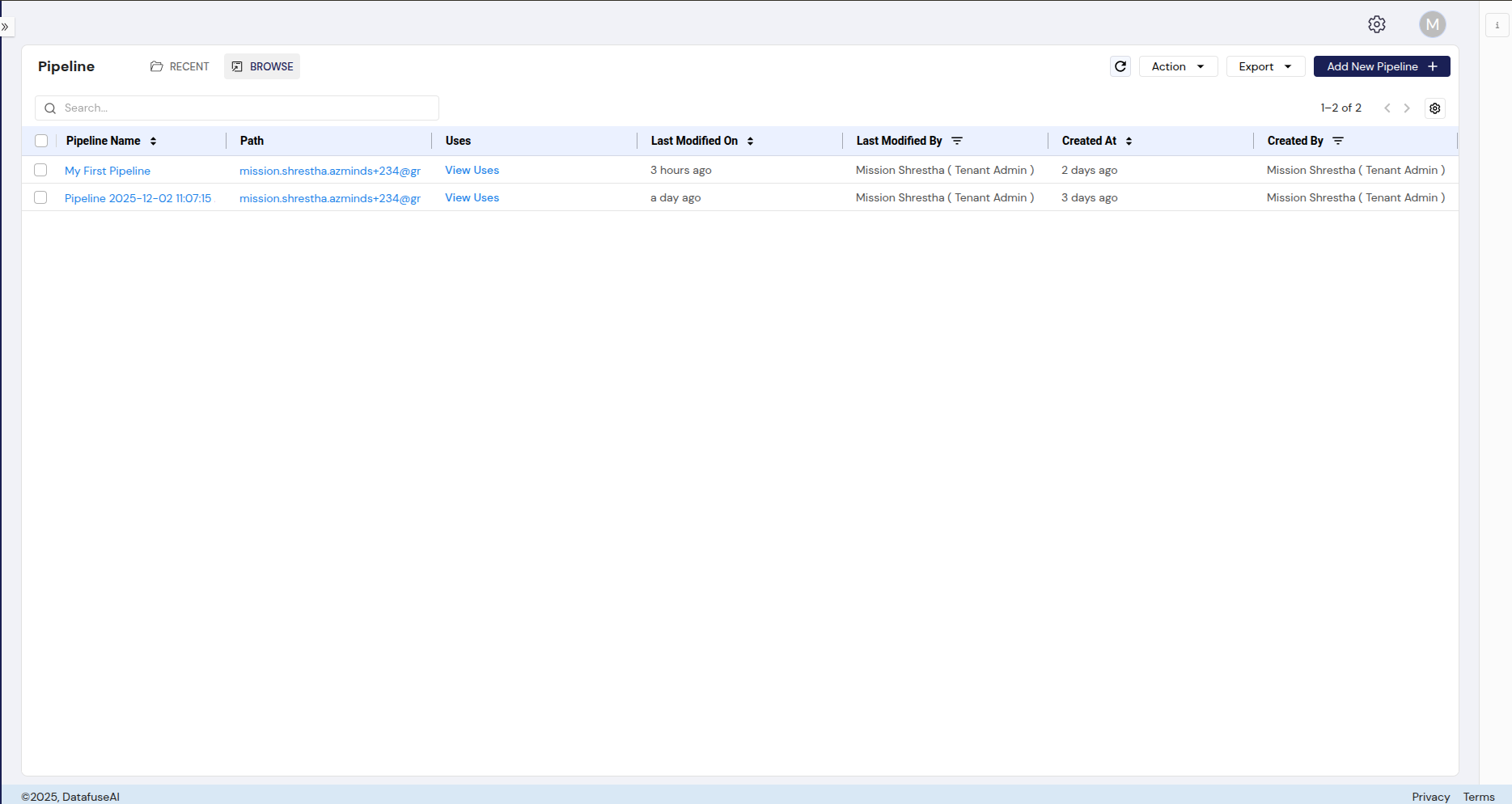The image size is (1512, 804).
Task: Open the Action dropdown
Action: click(x=1177, y=66)
